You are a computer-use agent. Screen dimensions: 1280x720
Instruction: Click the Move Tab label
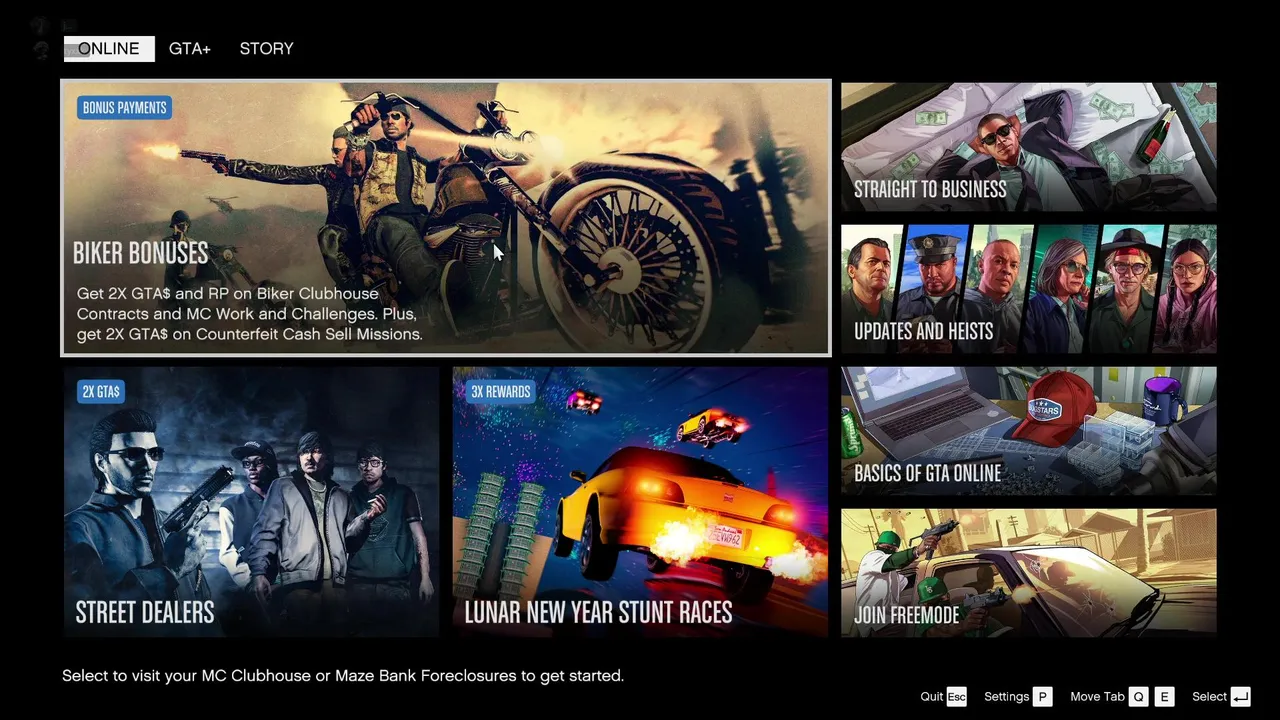coord(1097,697)
